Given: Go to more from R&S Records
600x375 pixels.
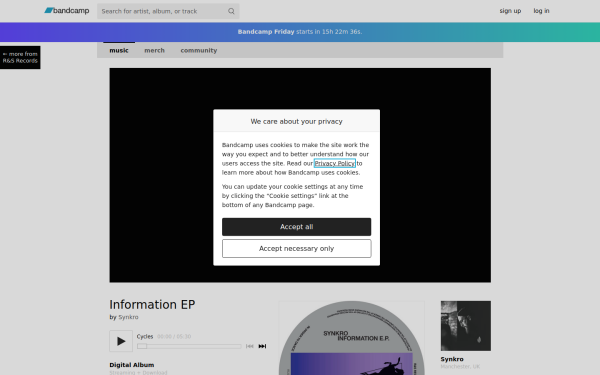Looking at the screenshot, I should point(20,57).
